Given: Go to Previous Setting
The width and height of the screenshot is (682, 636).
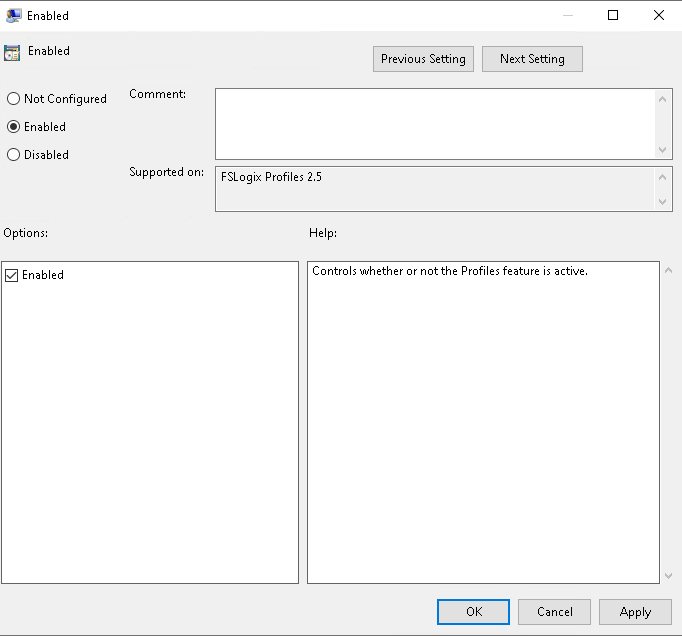Looking at the screenshot, I should 423,59.
